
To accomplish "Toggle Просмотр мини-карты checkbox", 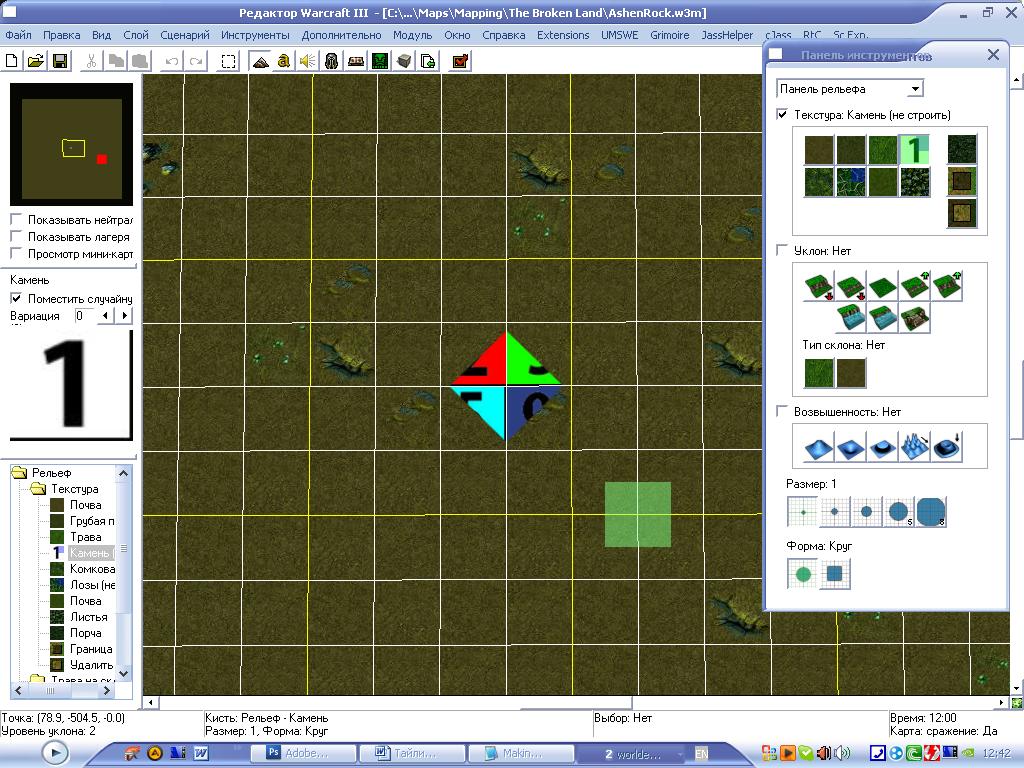I will click(x=16, y=253).
